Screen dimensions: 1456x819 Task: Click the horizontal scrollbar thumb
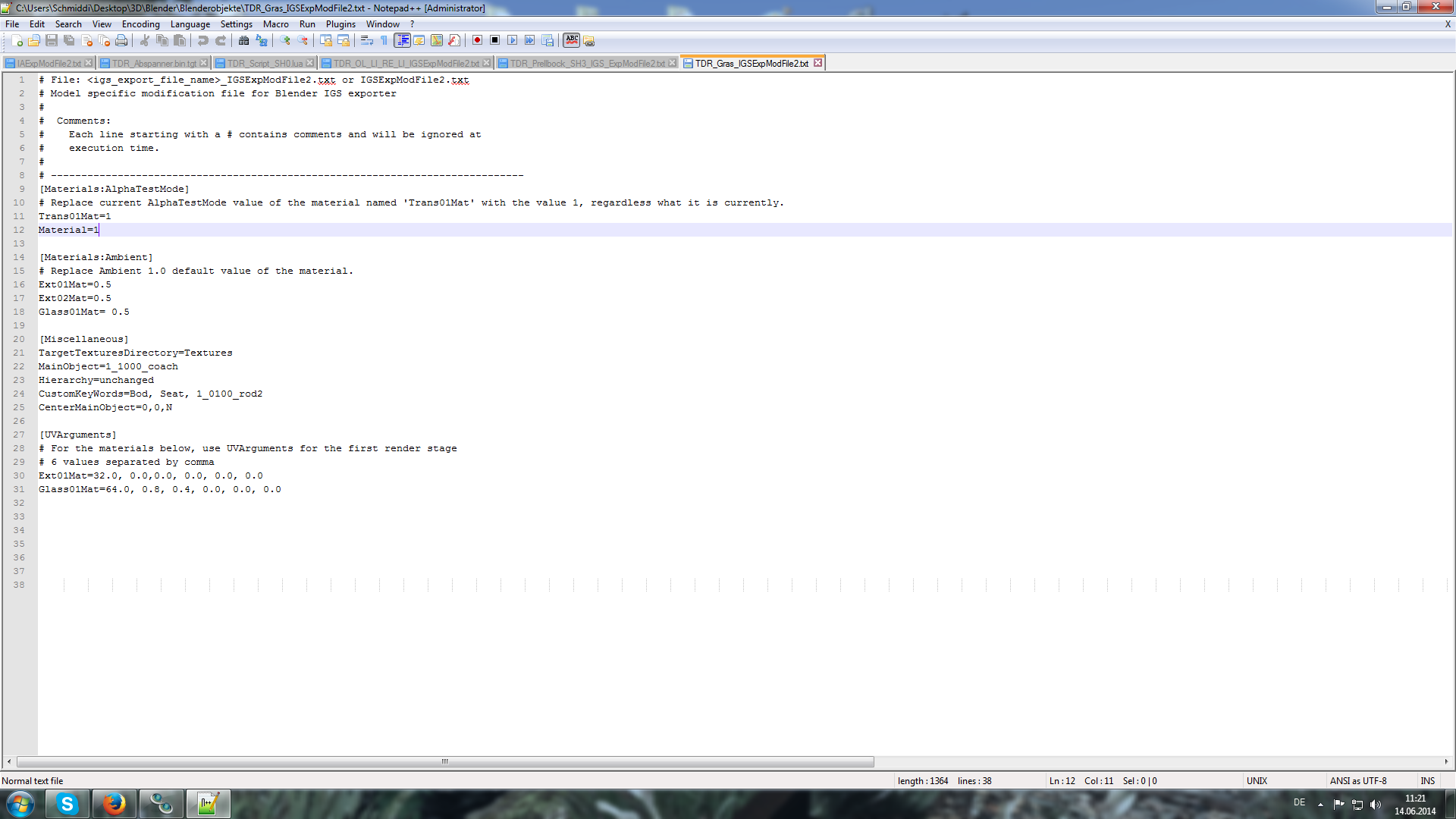[x=445, y=761]
